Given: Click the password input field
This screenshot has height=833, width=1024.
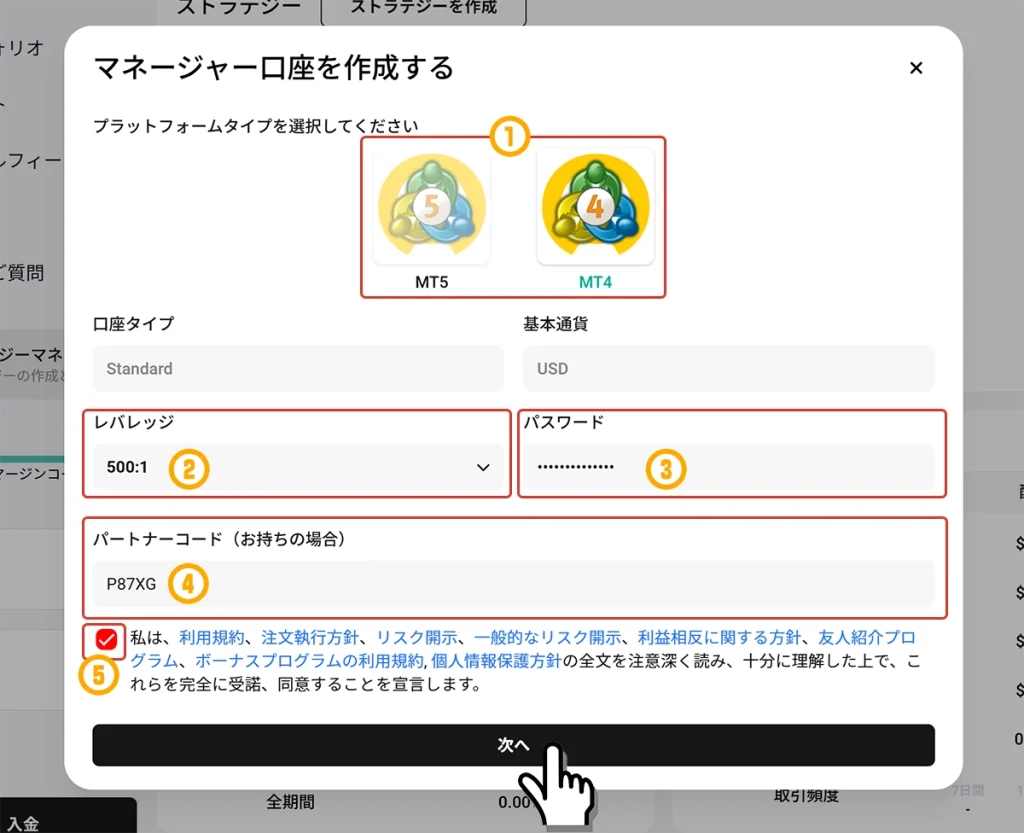Looking at the screenshot, I should pos(729,467).
